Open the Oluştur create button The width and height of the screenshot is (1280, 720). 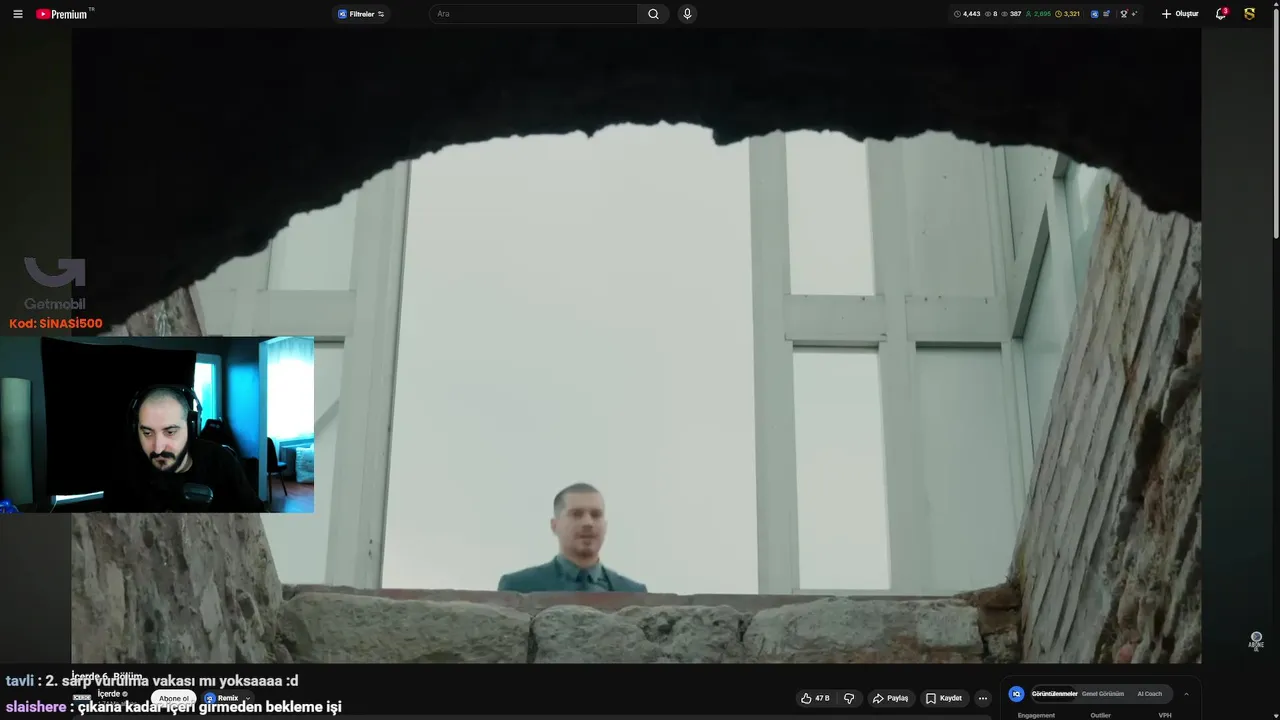1180,14
